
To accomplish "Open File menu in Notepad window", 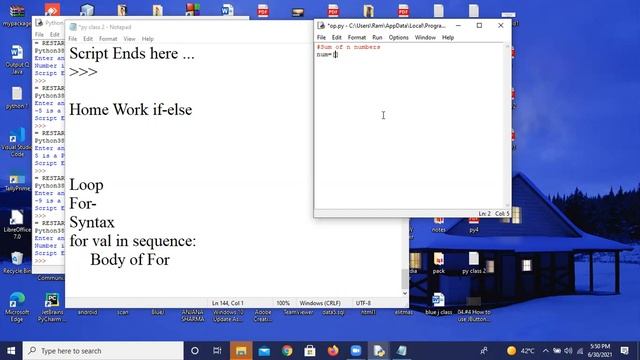I will pyautogui.click(x=73, y=39).
